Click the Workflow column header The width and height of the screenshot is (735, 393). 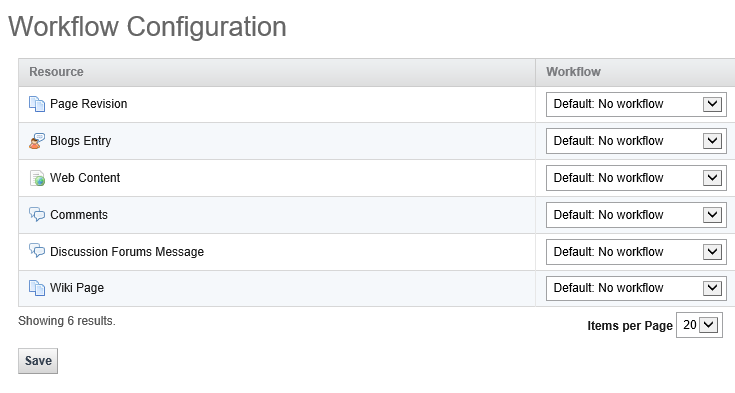coord(573,72)
